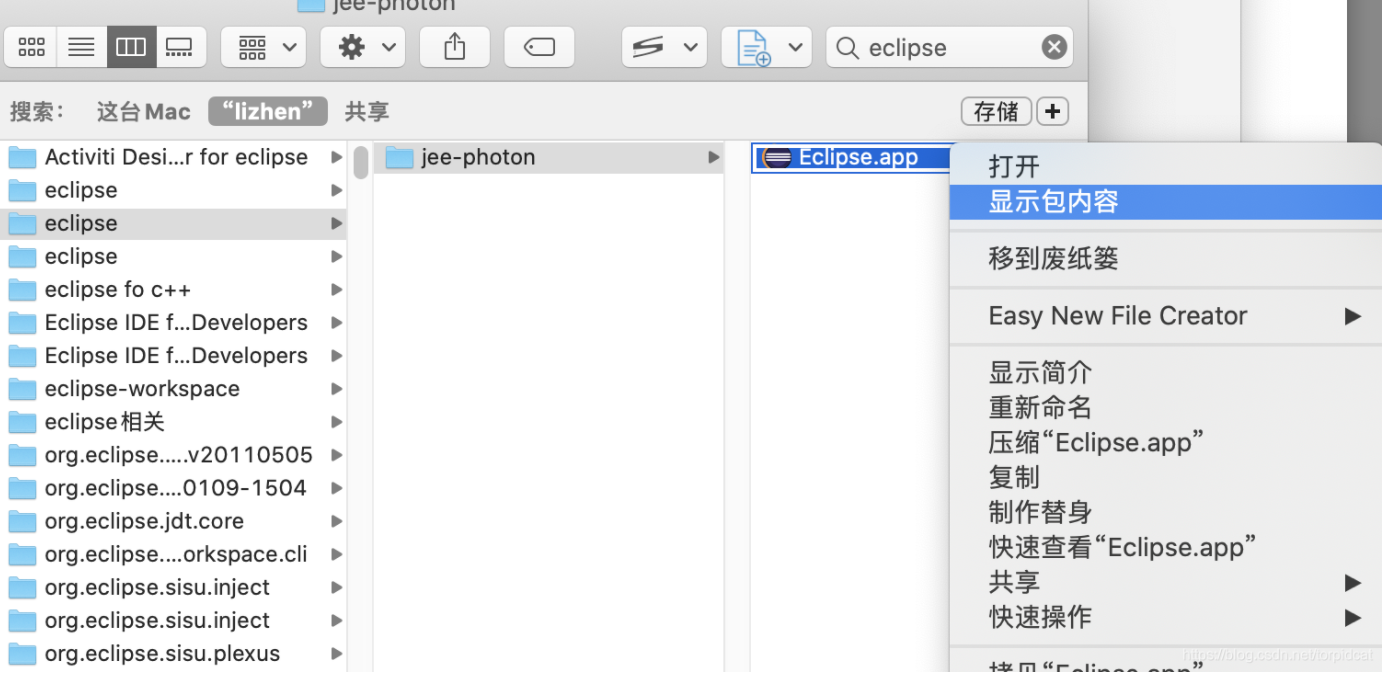Select the eclipse-workspace folder
Viewport: 1386px width, 676px height.
[174, 388]
